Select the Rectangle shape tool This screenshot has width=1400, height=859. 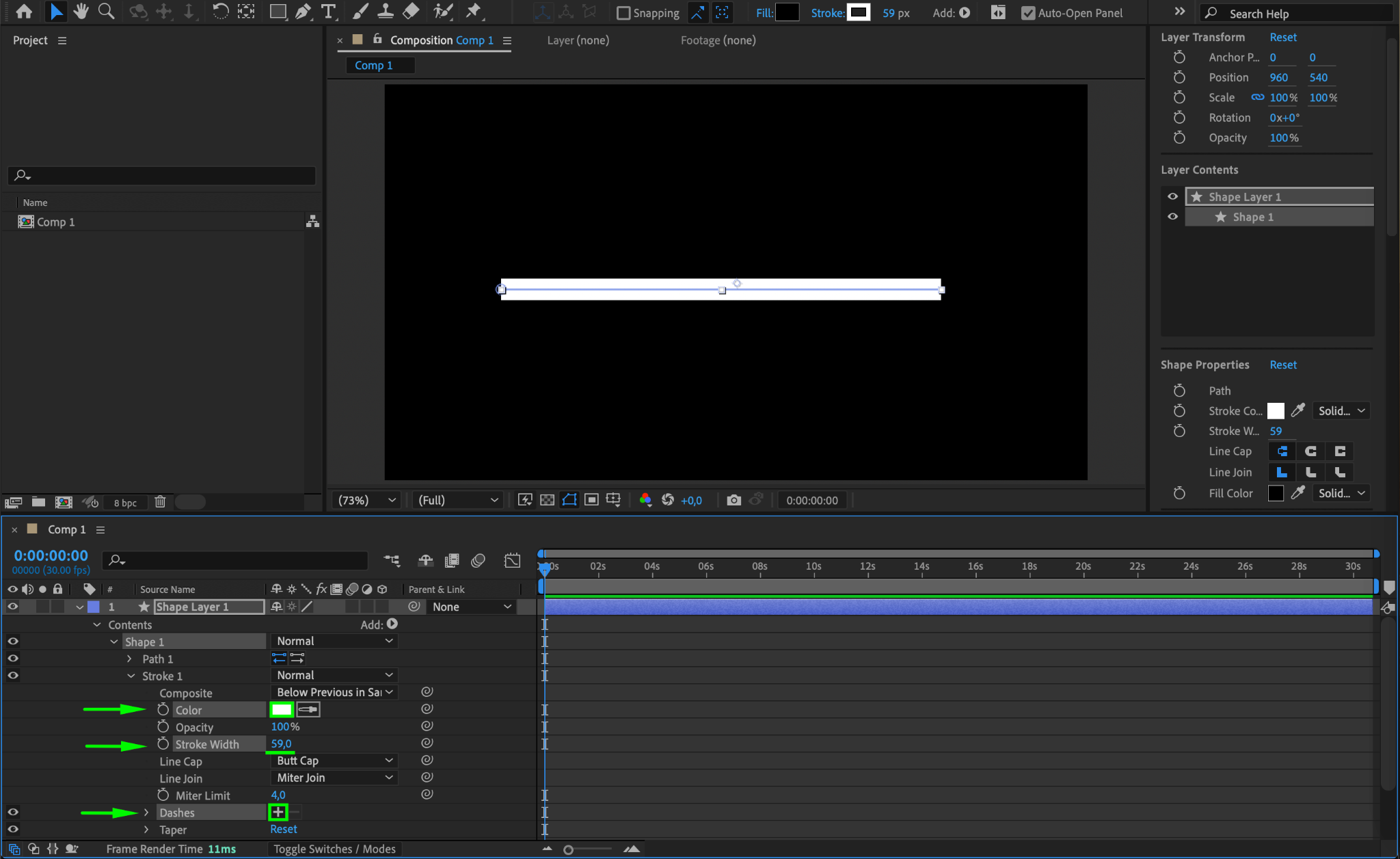pos(278,12)
